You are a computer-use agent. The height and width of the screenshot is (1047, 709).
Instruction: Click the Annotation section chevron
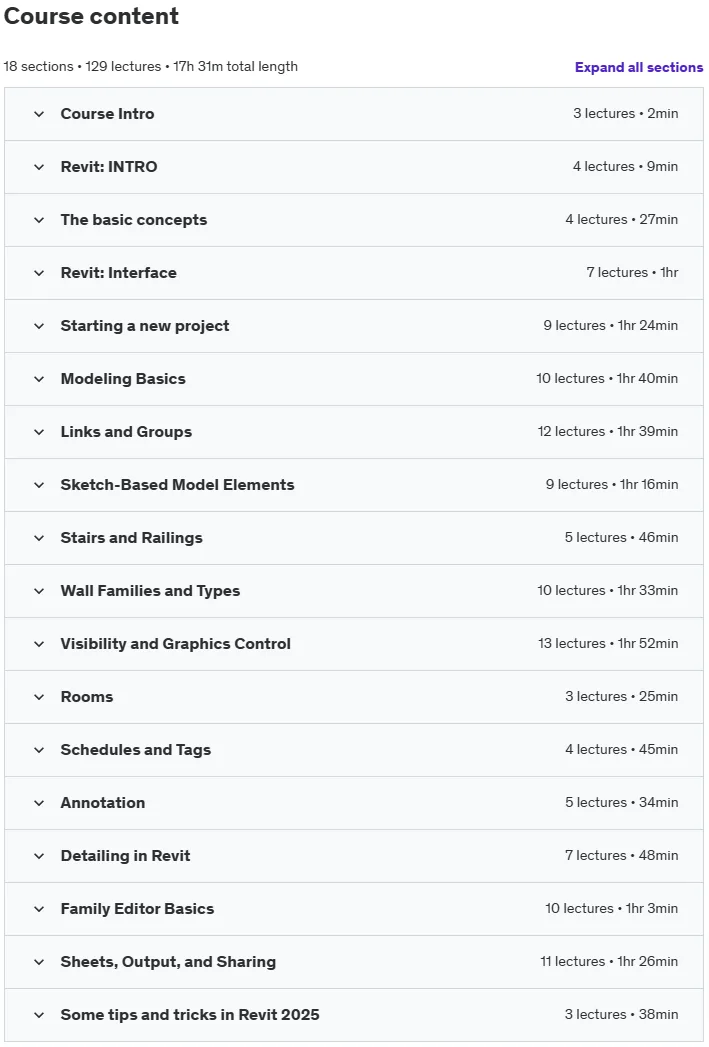click(39, 803)
